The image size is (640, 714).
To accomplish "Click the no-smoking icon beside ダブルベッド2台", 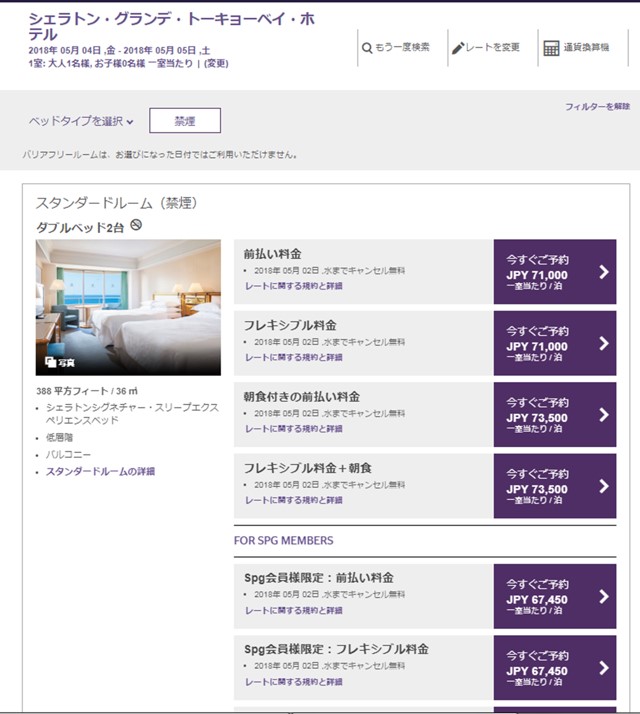I will click(x=136, y=225).
